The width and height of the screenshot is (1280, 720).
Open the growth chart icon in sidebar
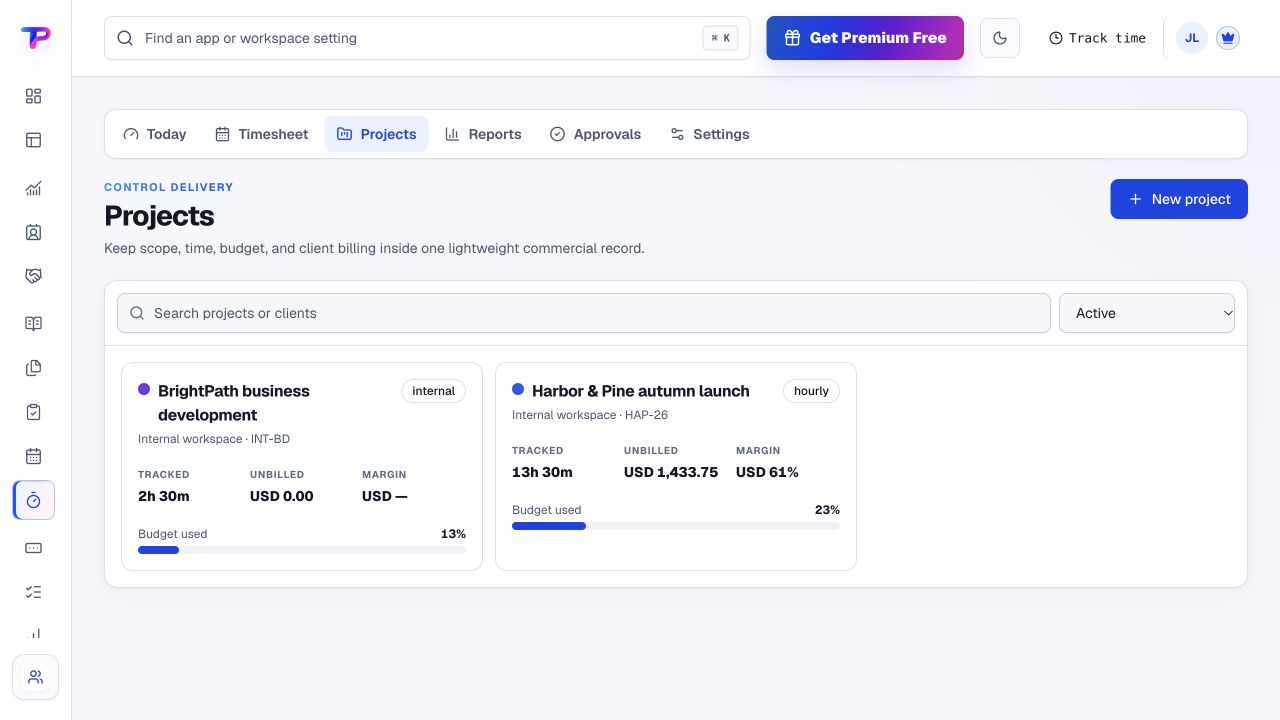pos(33,188)
